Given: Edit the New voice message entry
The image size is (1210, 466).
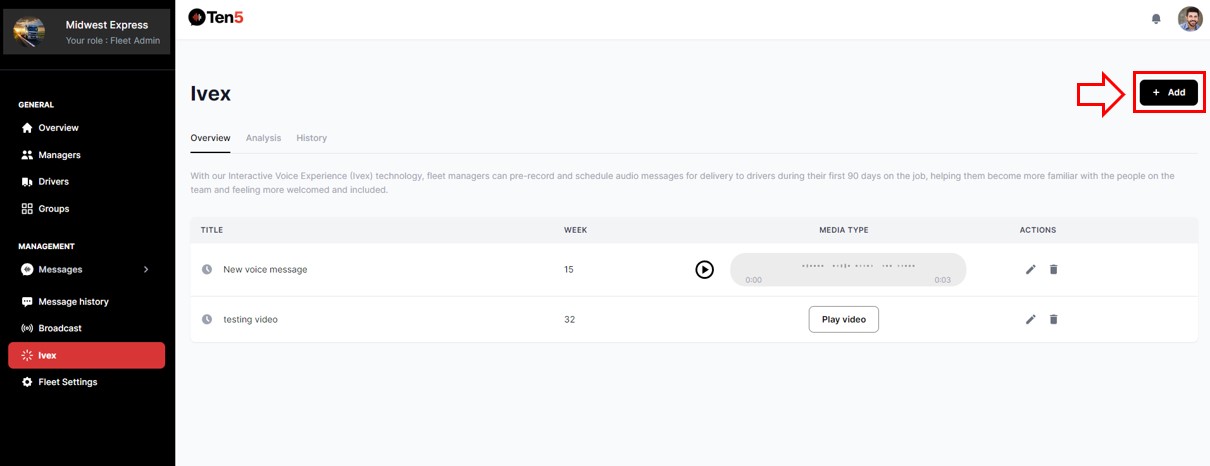Looking at the screenshot, I should click(1031, 269).
